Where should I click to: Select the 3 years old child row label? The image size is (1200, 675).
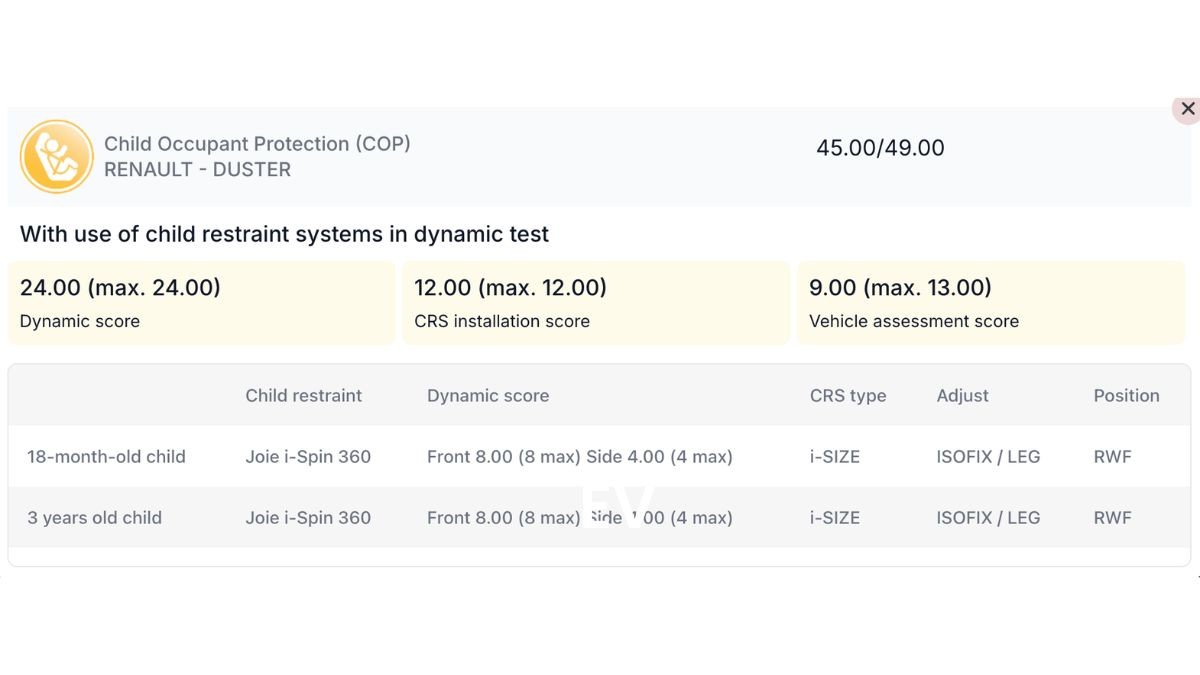click(x=94, y=518)
